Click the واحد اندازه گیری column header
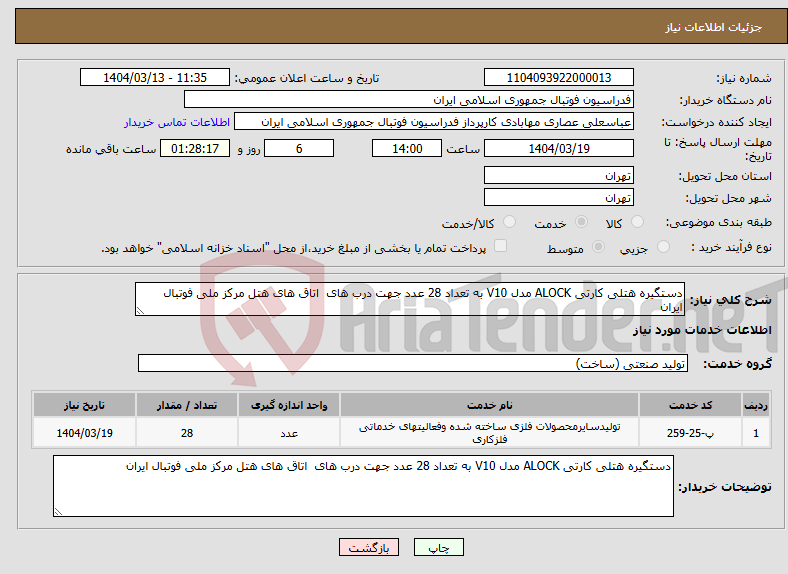Screen dimensions: 788x574 tap(289, 405)
